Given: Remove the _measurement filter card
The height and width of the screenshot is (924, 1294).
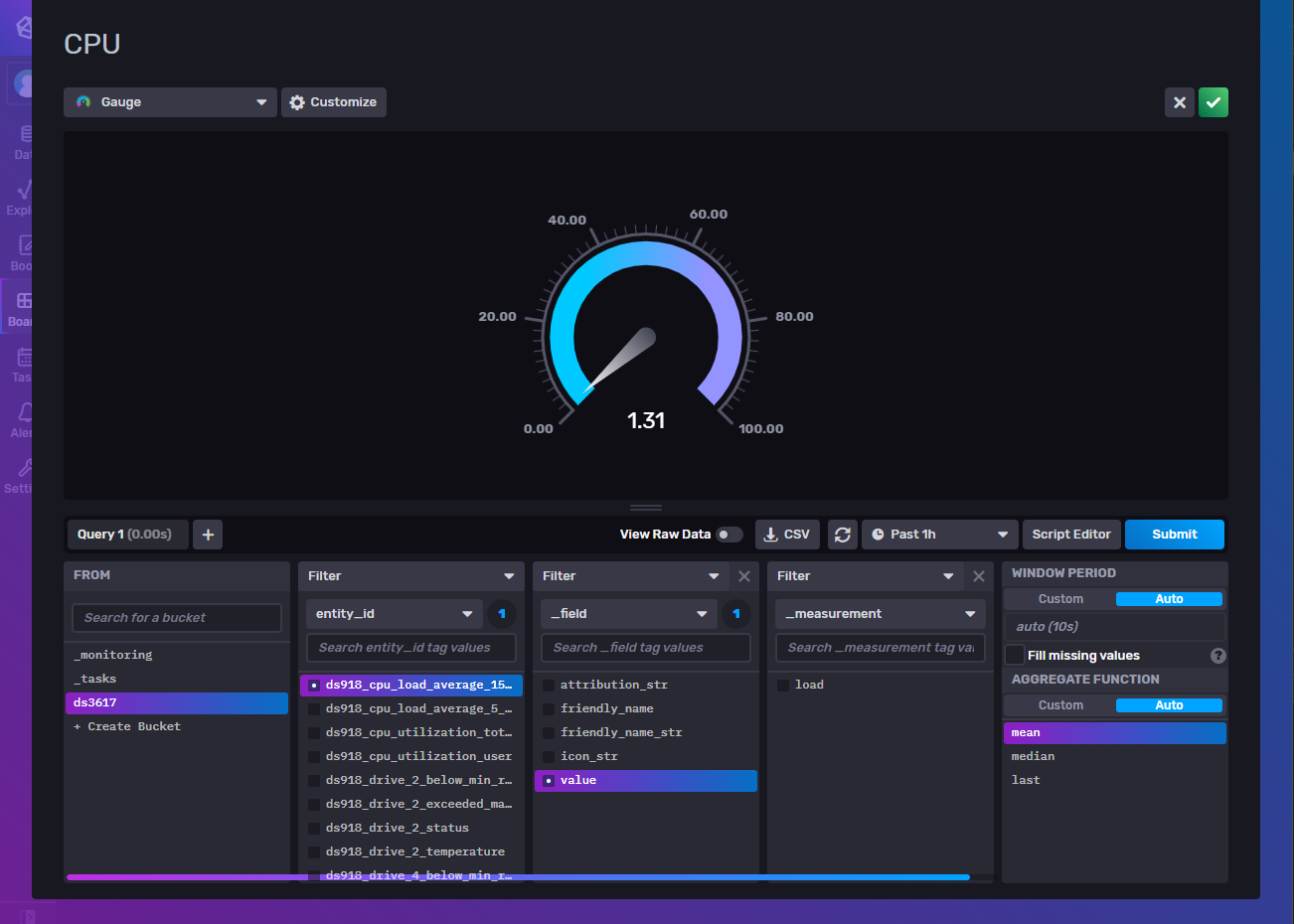Looking at the screenshot, I should (979, 576).
